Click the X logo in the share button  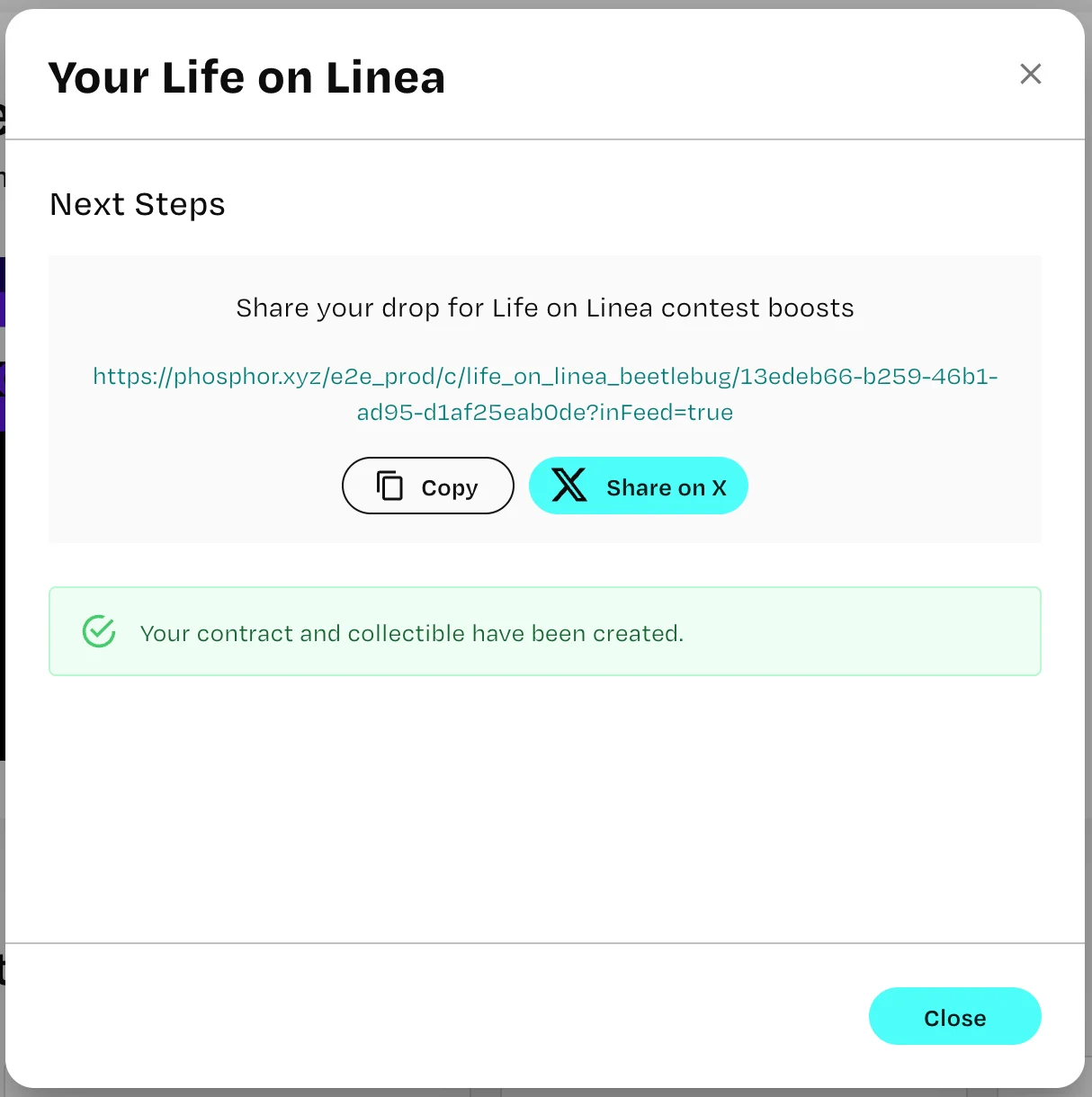pyautogui.click(x=568, y=486)
